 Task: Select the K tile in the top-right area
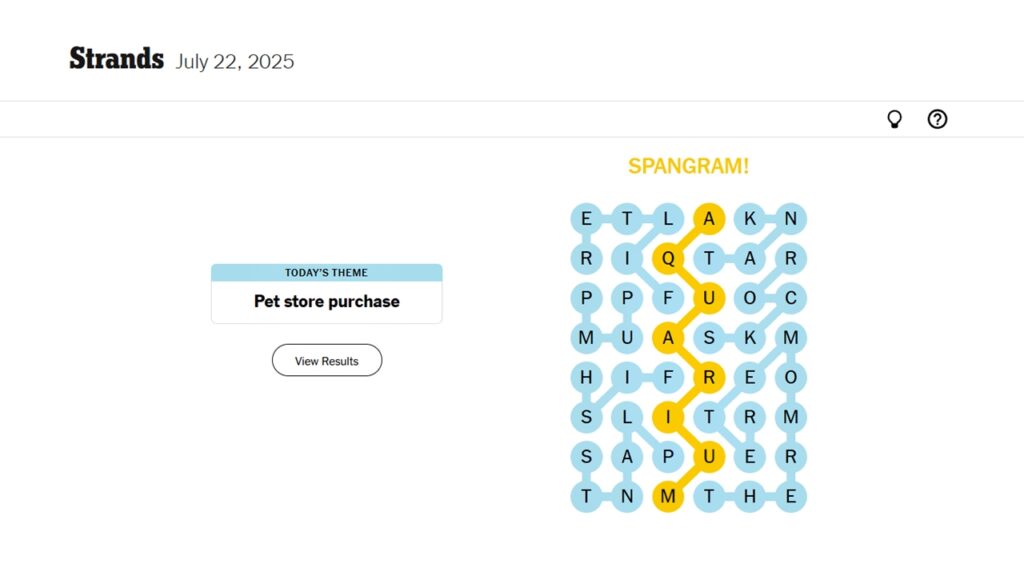750,218
